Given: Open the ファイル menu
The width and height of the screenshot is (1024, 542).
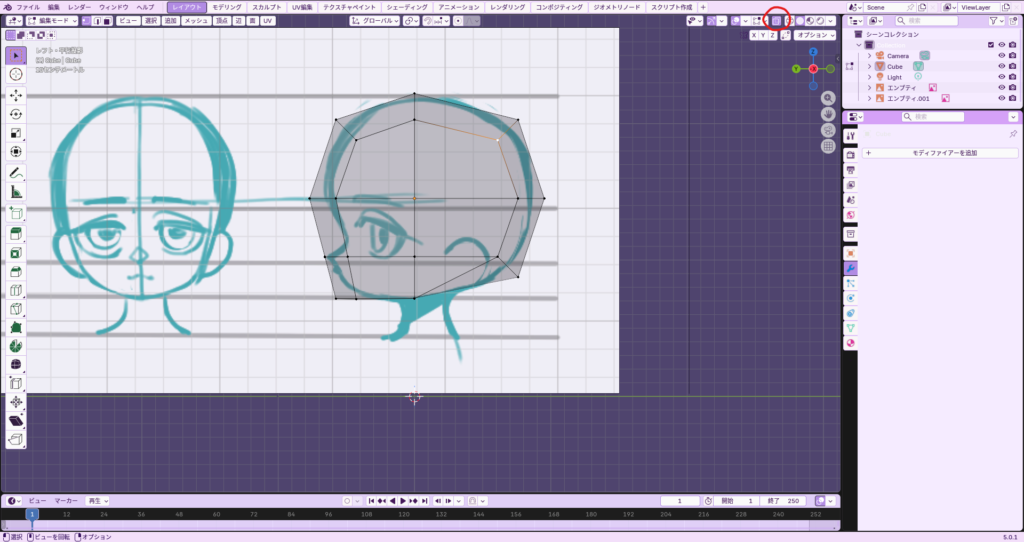Looking at the screenshot, I should 28,7.
